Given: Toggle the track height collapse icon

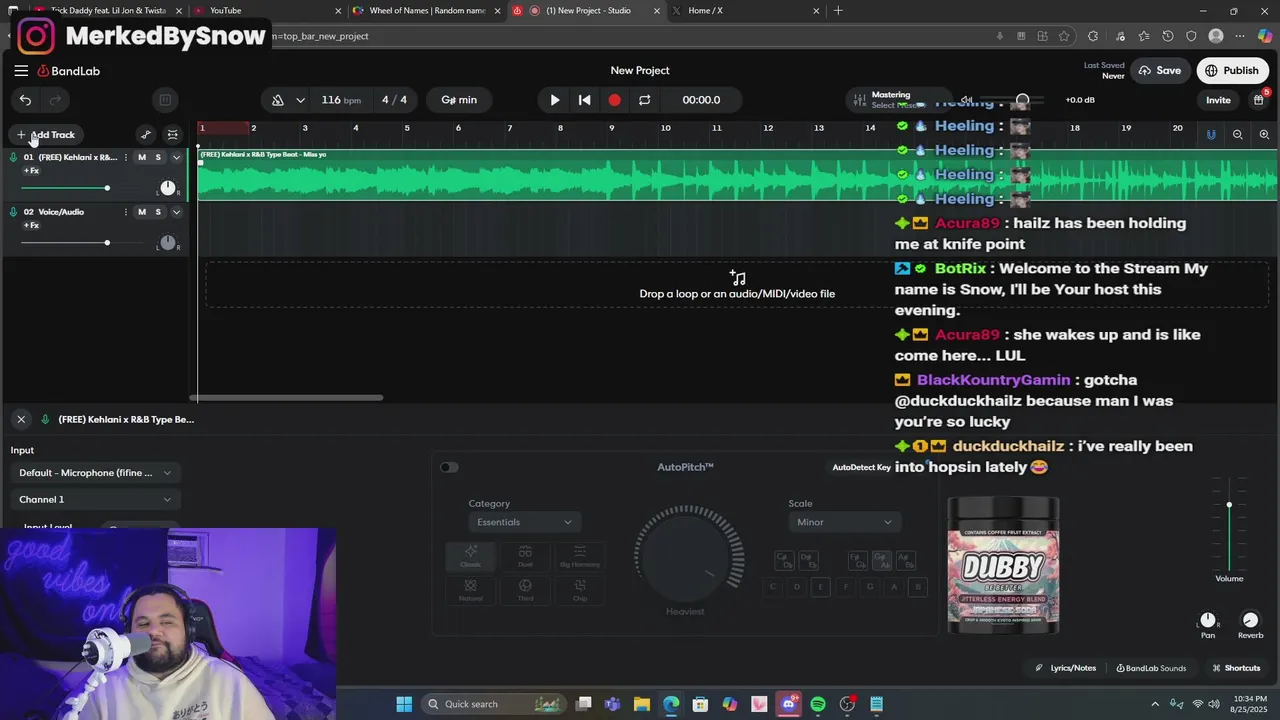Looking at the screenshot, I should coord(173,135).
